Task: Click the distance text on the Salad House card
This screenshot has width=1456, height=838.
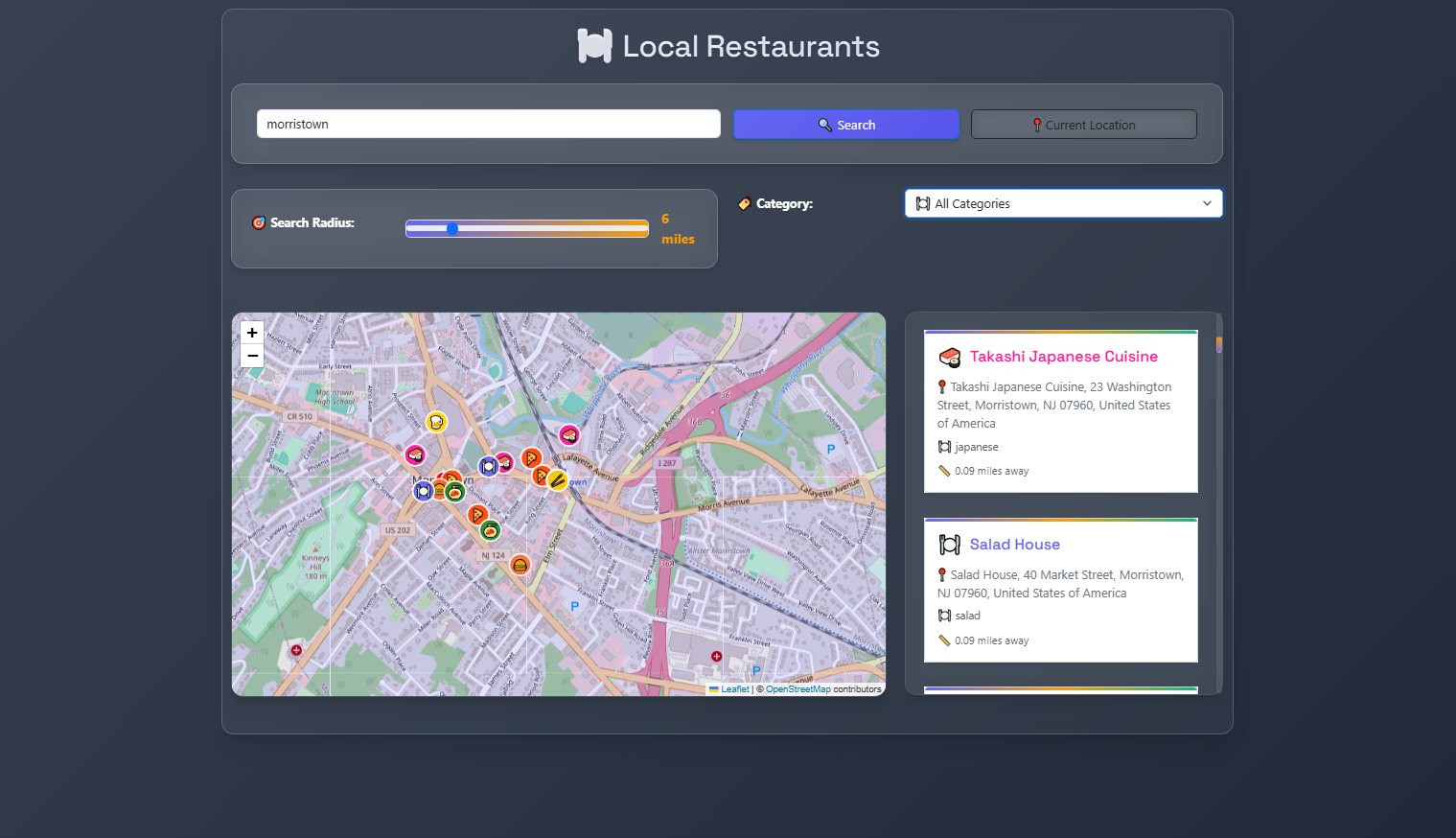Action: (x=992, y=640)
